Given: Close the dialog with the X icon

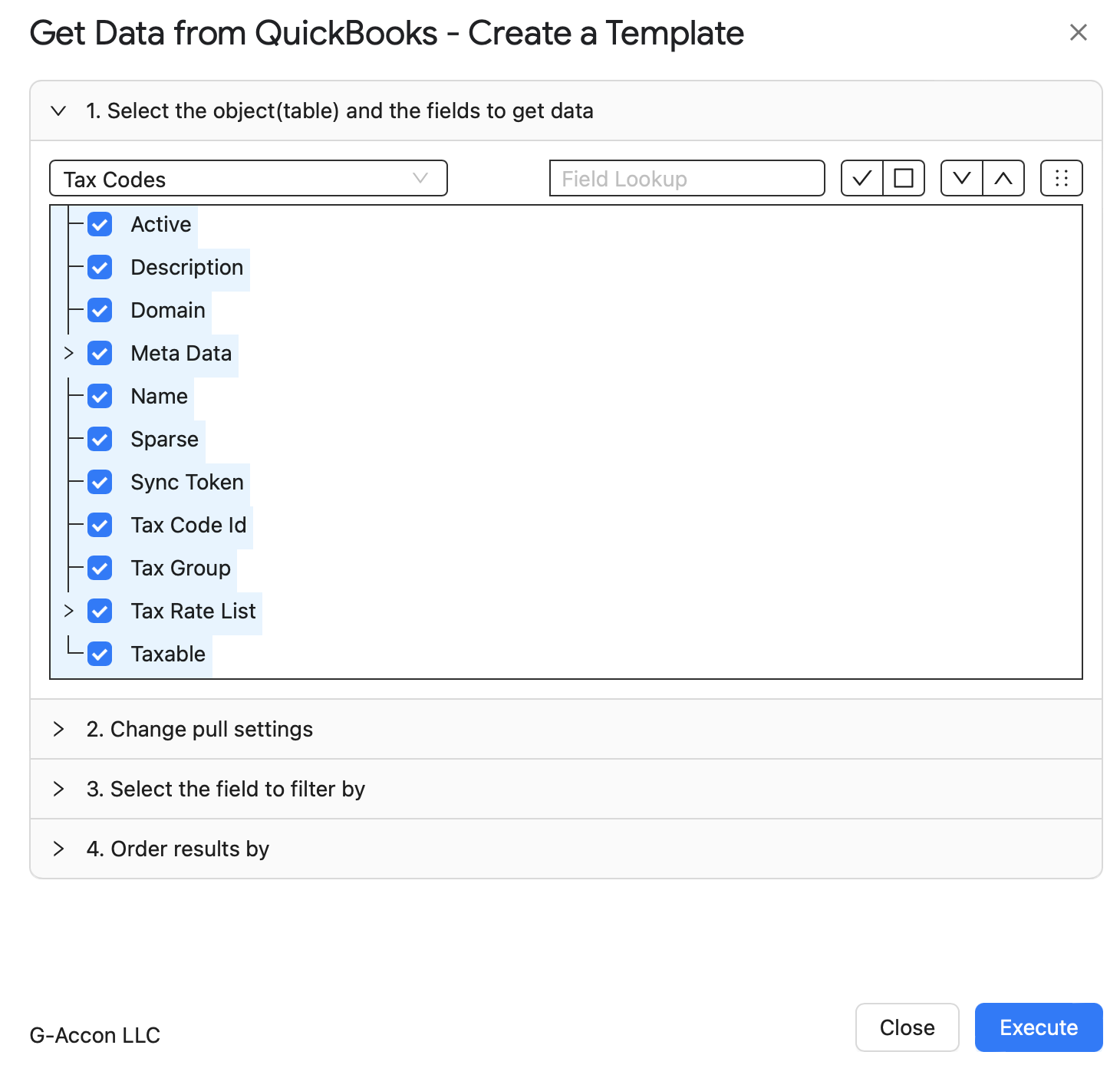Looking at the screenshot, I should click(1079, 32).
